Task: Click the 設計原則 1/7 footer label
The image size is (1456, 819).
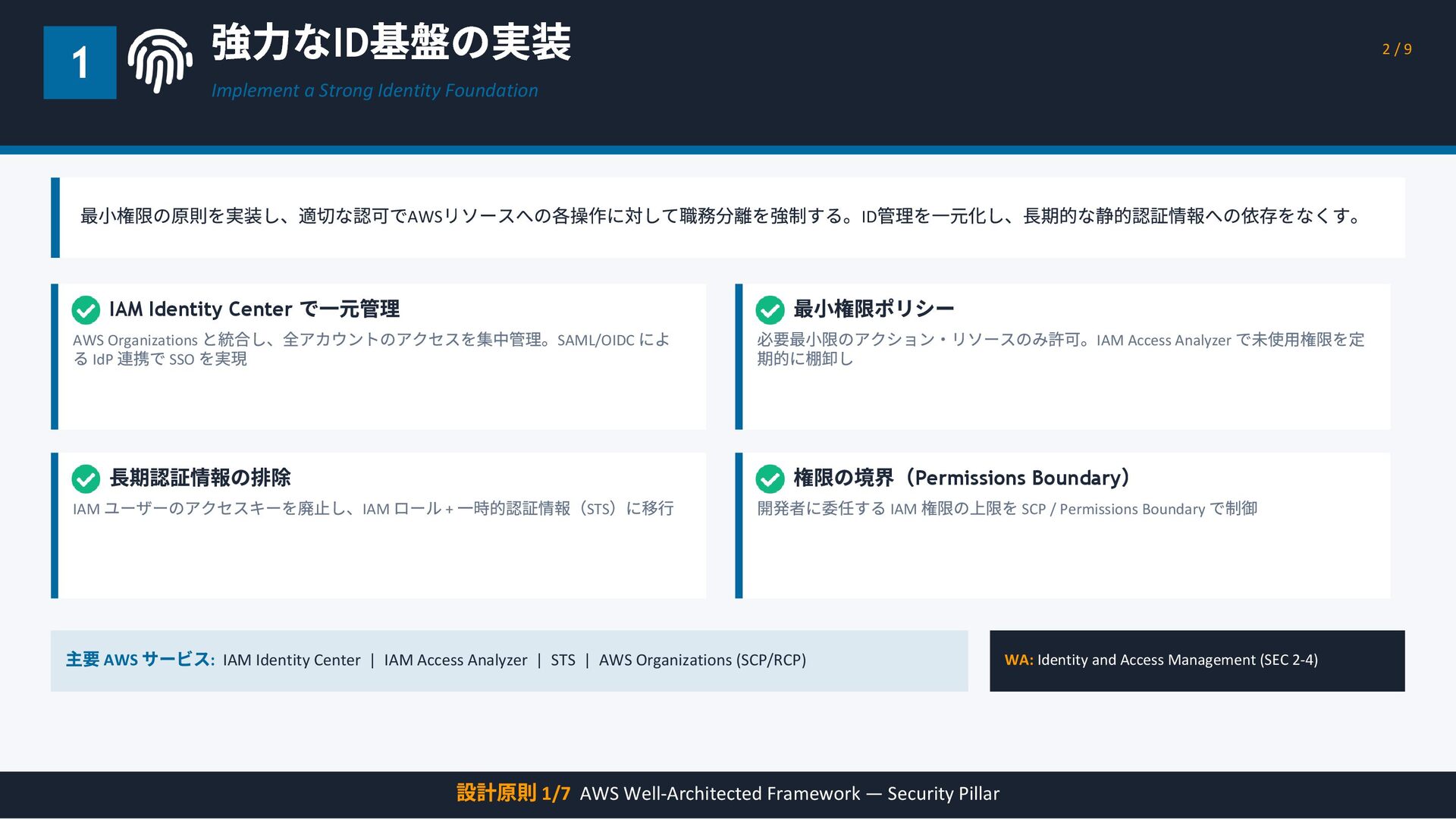Action: (x=513, y=793)
